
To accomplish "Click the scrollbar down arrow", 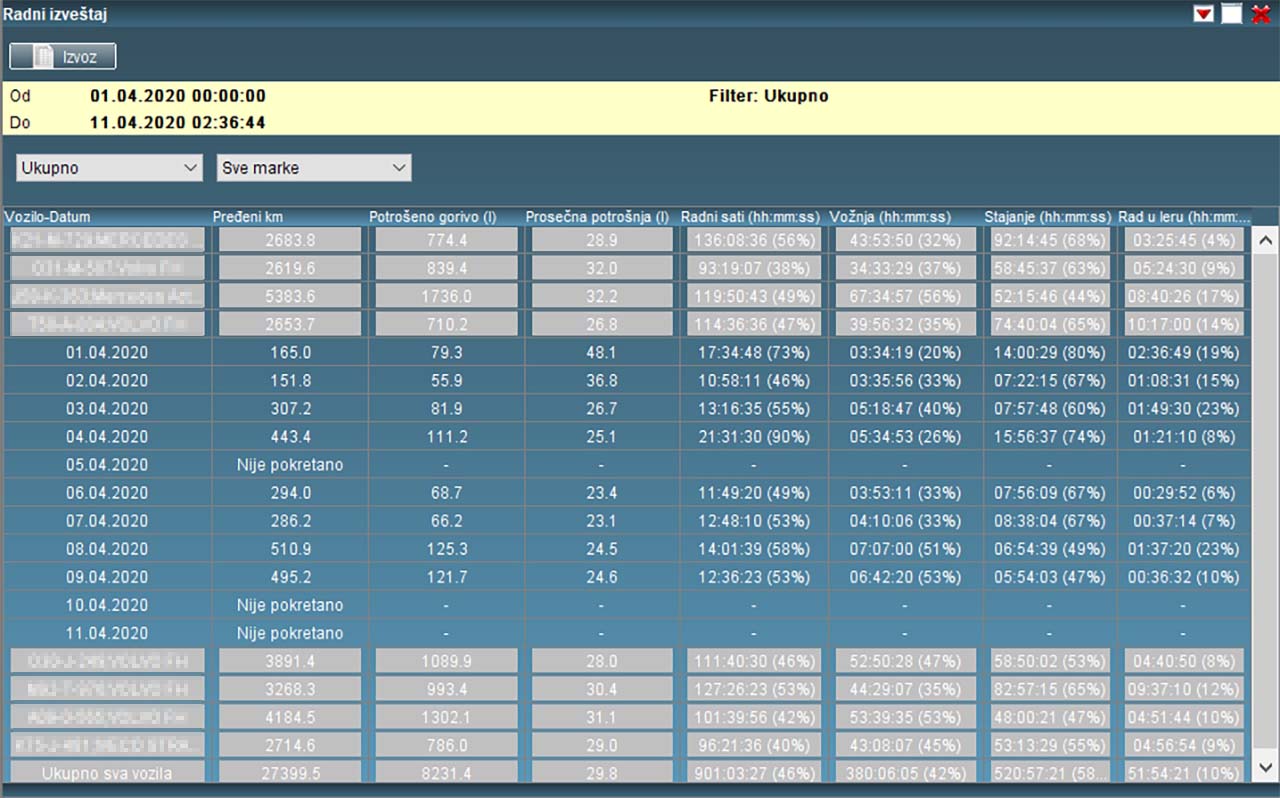I will 1264,767.
